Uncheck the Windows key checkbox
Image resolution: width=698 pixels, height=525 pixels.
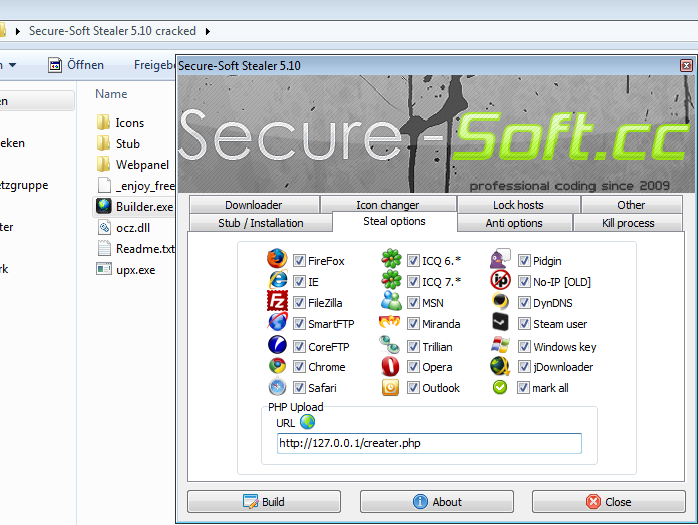(524, 346)
